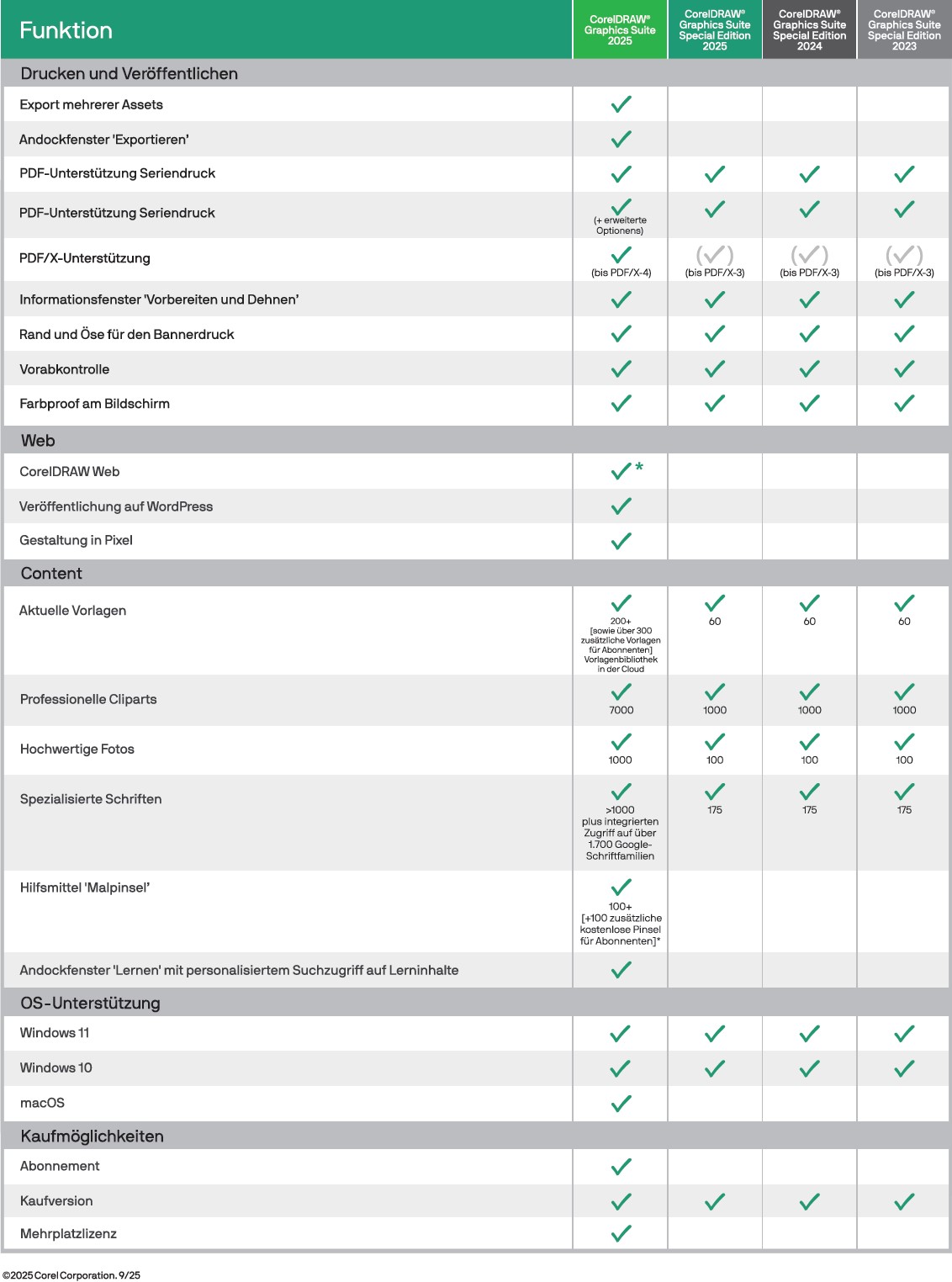Image resolution: width=952 pixels, height=1282 pixels.
Task: Click the Farbproof am Bildschirm row label
Action: click(x=94, y=404)
